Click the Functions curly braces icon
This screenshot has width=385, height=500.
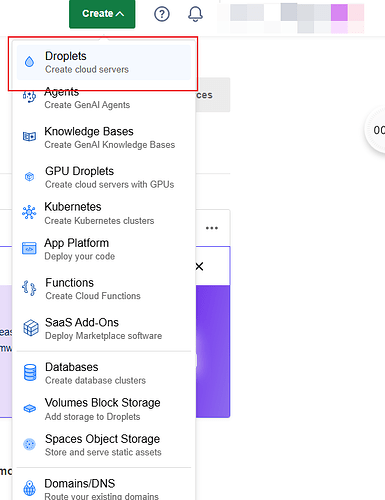[29, 288]
